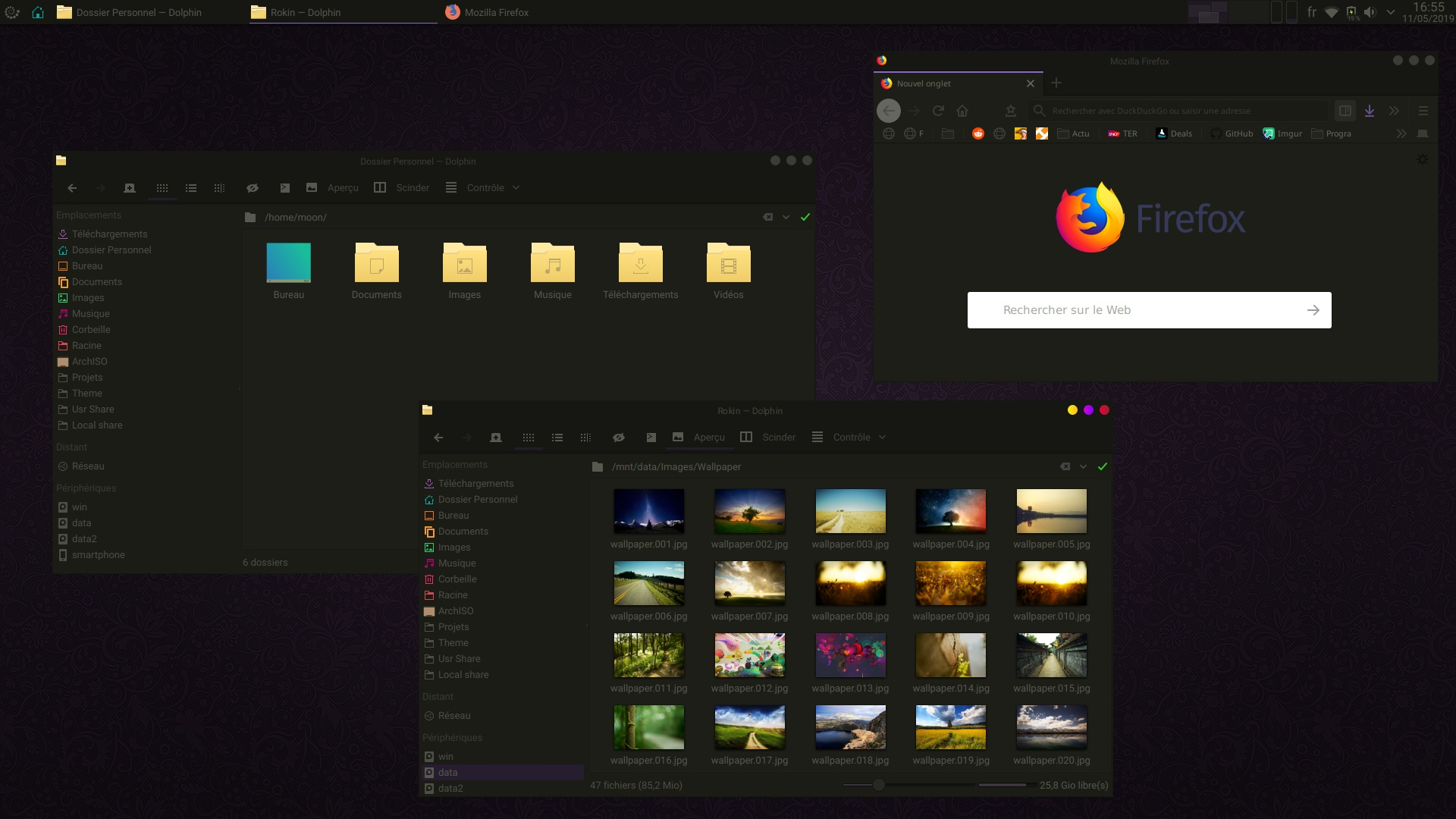Go back in Dossier Personnel Dolphin window

[72, 188]
